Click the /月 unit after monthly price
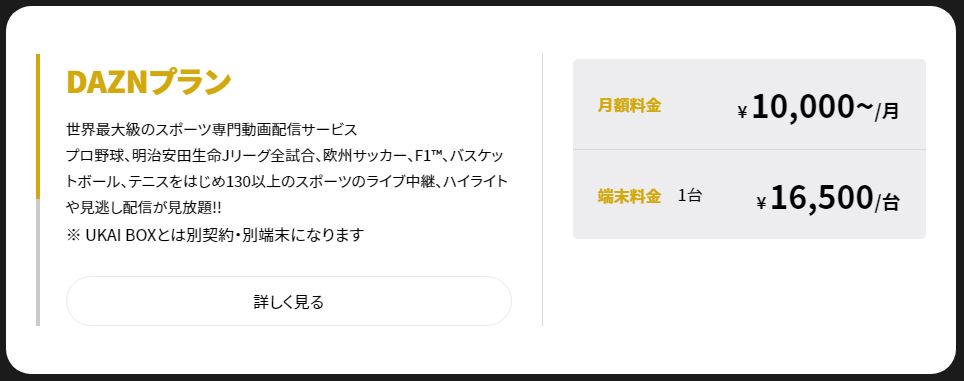964x381 pixels. pyautogui.click(x=887, y=111)
